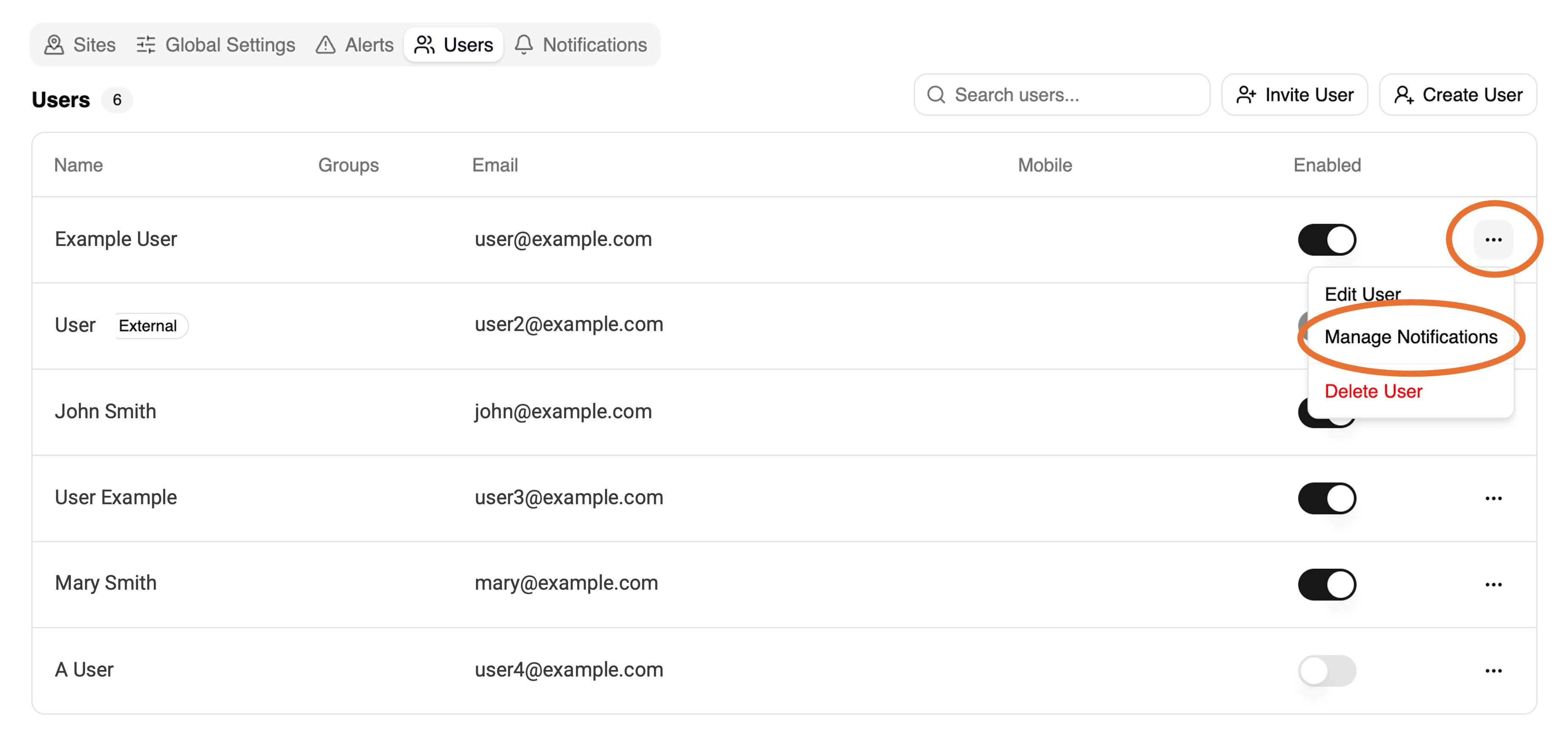Turn off Mary Smith's enabled toggle
The width and height of the screenshot is (1568, 751).
(x=1327, y=584)
